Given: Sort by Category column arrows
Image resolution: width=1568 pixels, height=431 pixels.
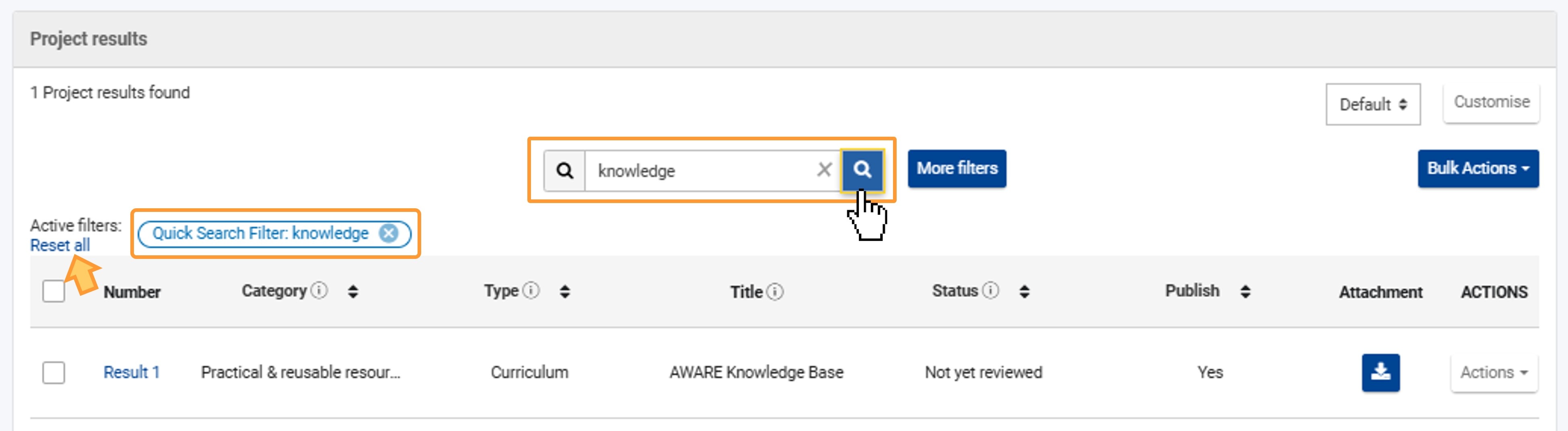Looking at the screenshot, I should pos(353,291).
